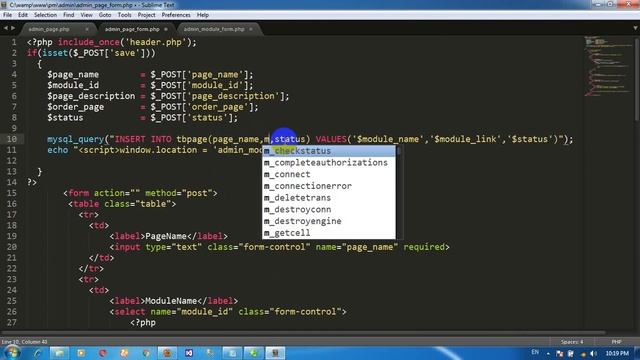Open the Help menu
This screenshot has height=360, width=640.
(203, 15)
